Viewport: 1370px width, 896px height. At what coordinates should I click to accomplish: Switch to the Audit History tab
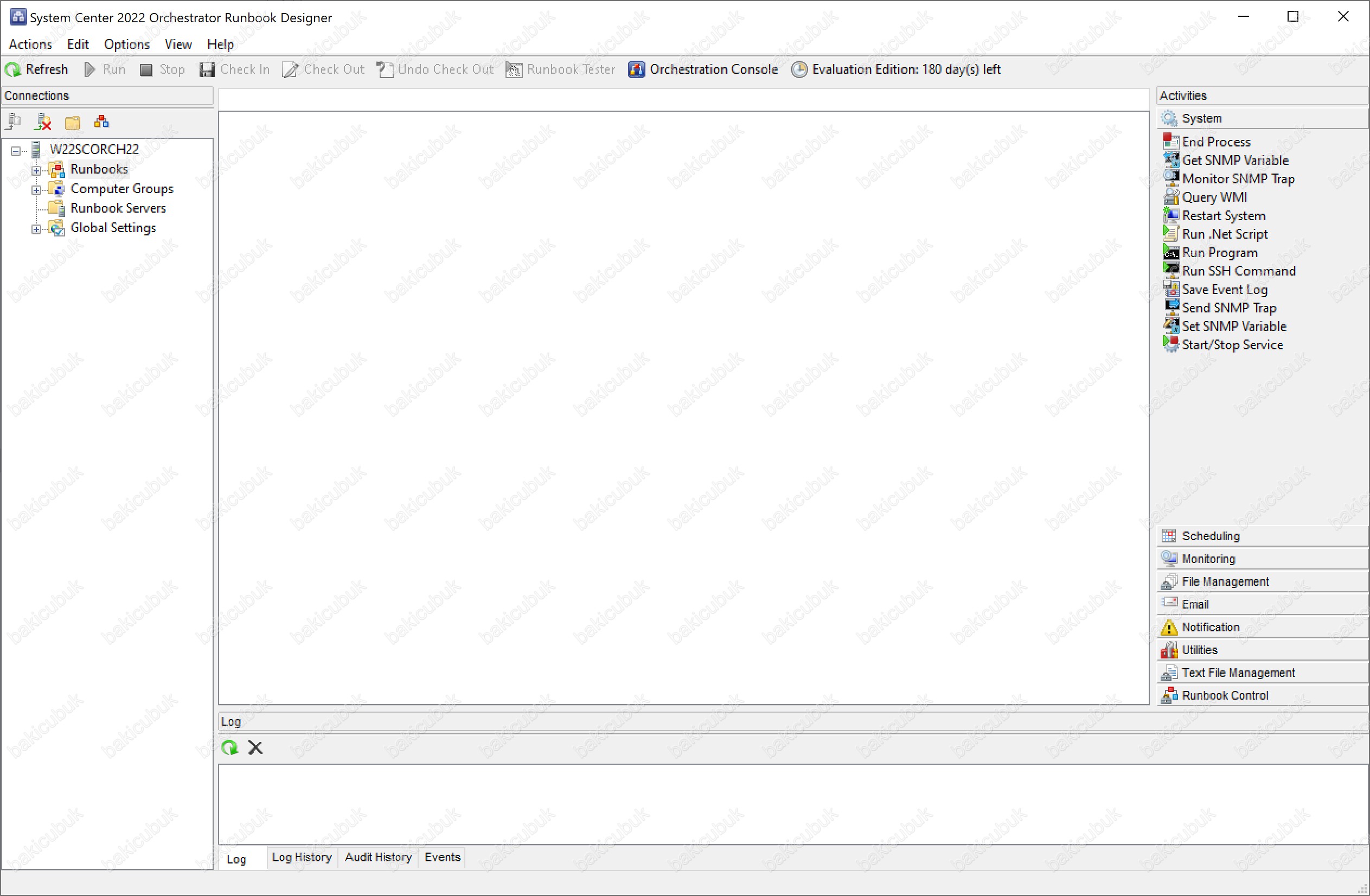pos(378,857)
